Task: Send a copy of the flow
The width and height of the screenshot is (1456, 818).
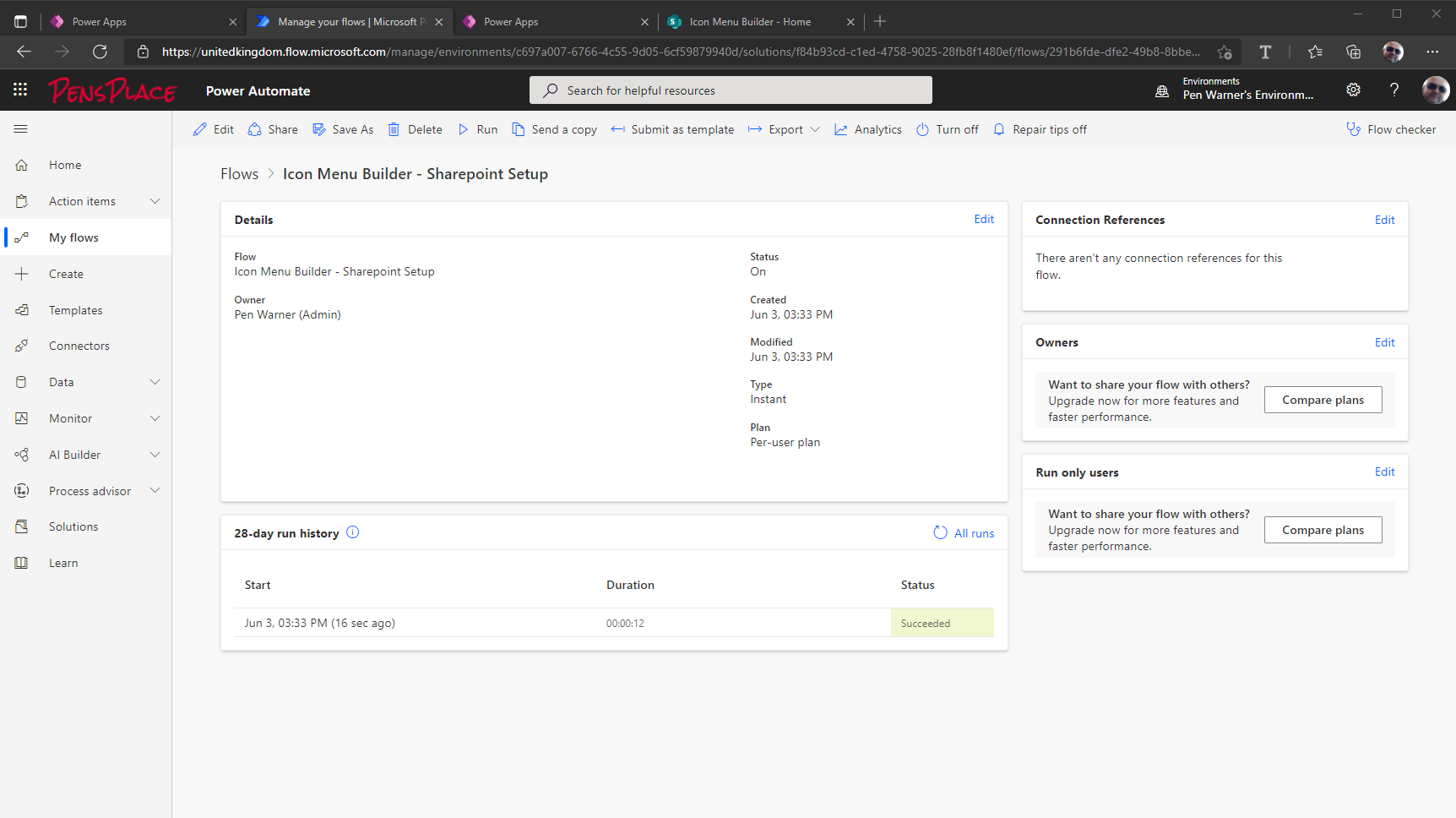Action: (x=554, y=129)
